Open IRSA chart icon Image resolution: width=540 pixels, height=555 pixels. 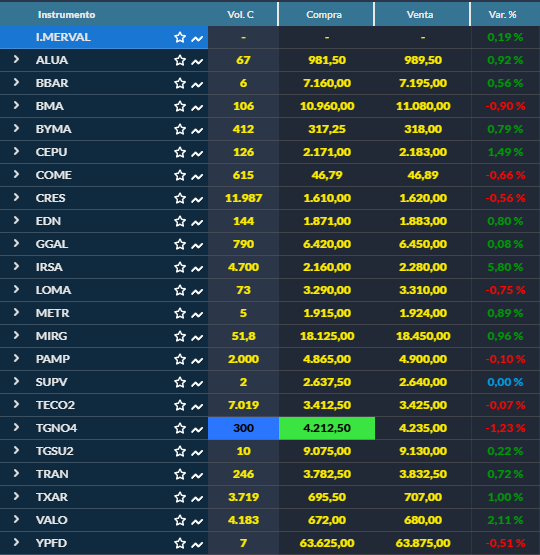(197, 268)
